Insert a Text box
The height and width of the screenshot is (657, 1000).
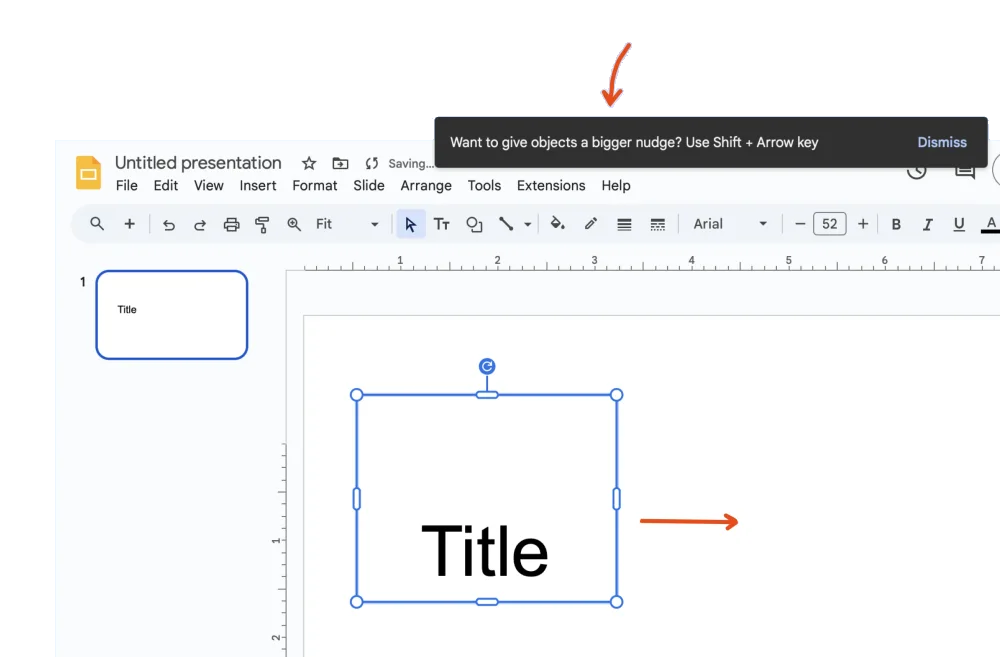tap(441, 225)
